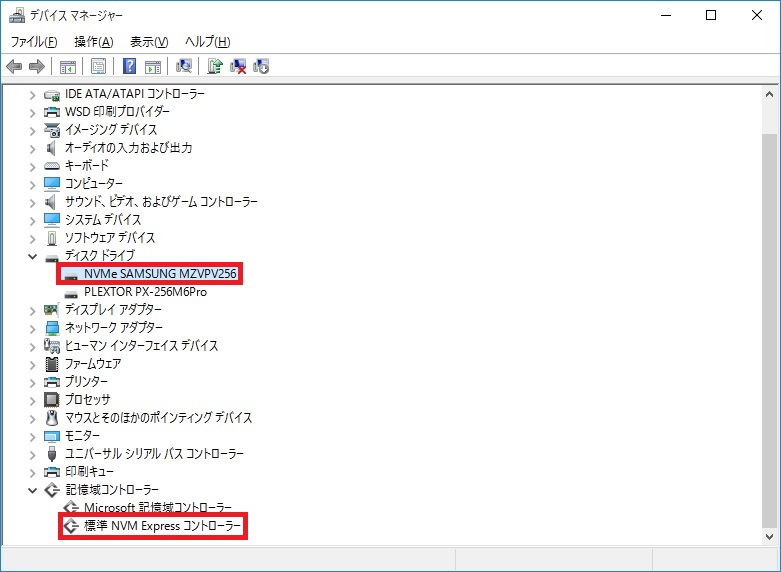
Task: Click the vertical scrollbar thumb
Action: coord(769,331)
